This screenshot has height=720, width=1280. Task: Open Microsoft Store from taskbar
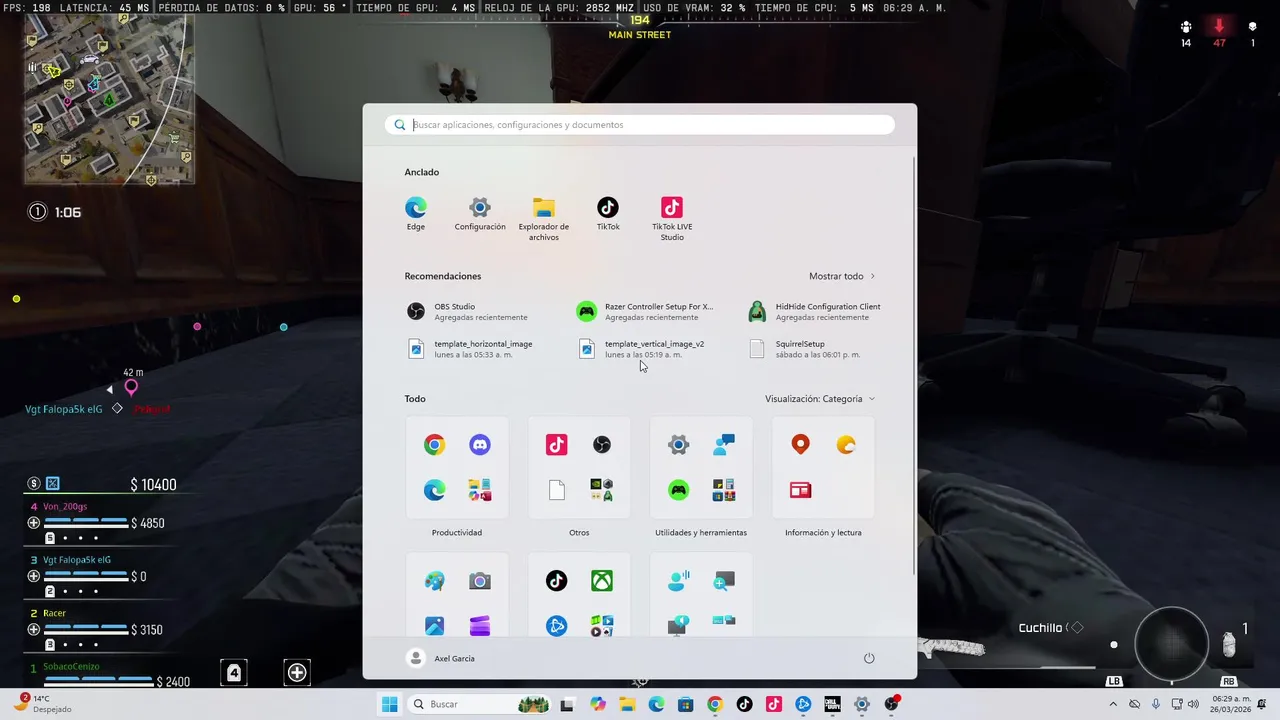pyautogui.click(x=686, y=704)
